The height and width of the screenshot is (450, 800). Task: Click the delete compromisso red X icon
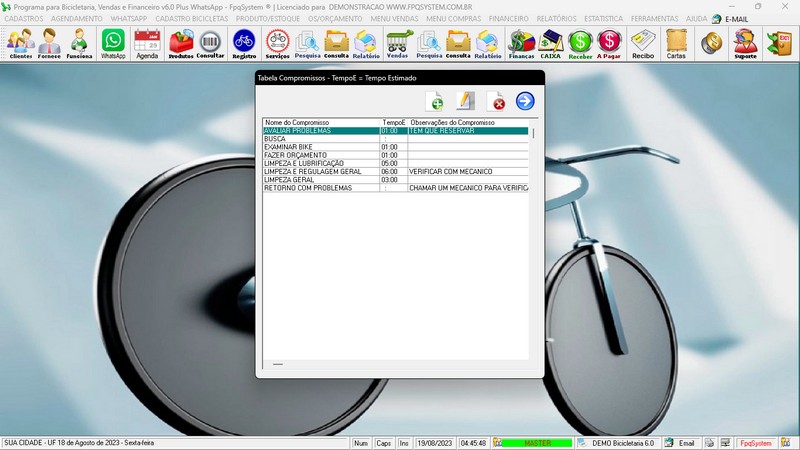pyautogui.click(x=496, y=101)
